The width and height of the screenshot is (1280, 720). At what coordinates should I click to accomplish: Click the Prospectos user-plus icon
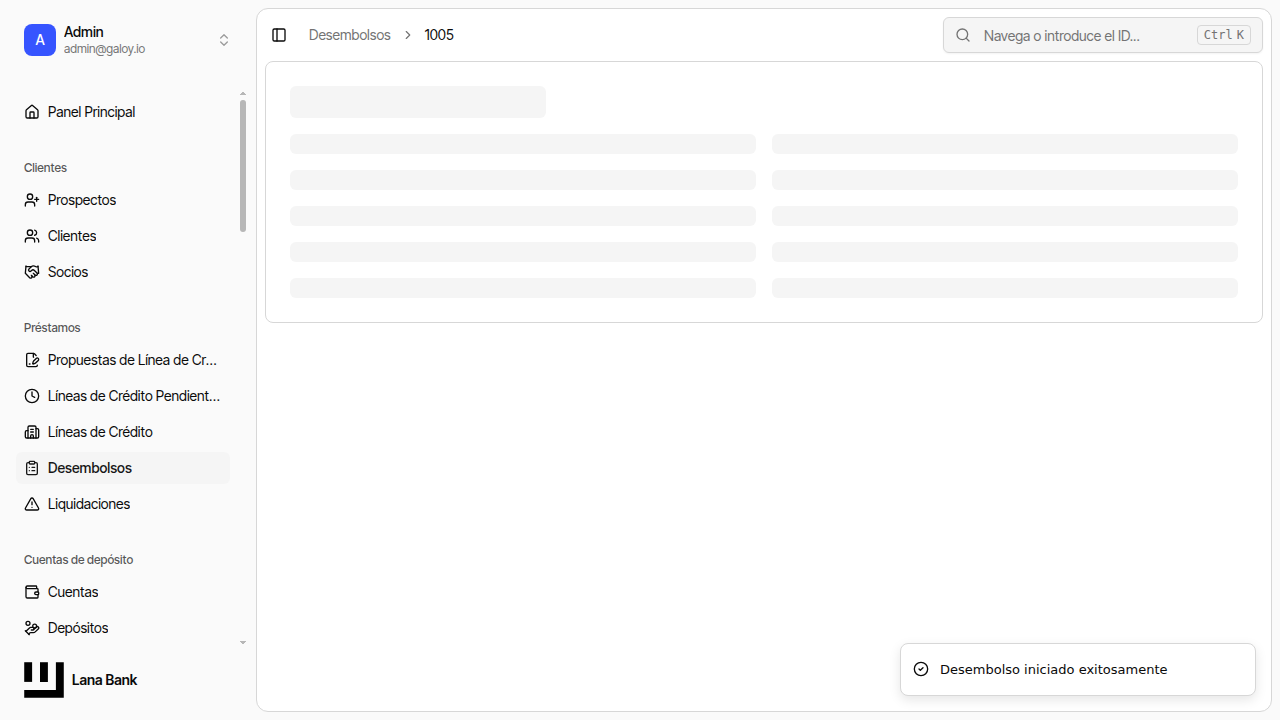point(32,200)
